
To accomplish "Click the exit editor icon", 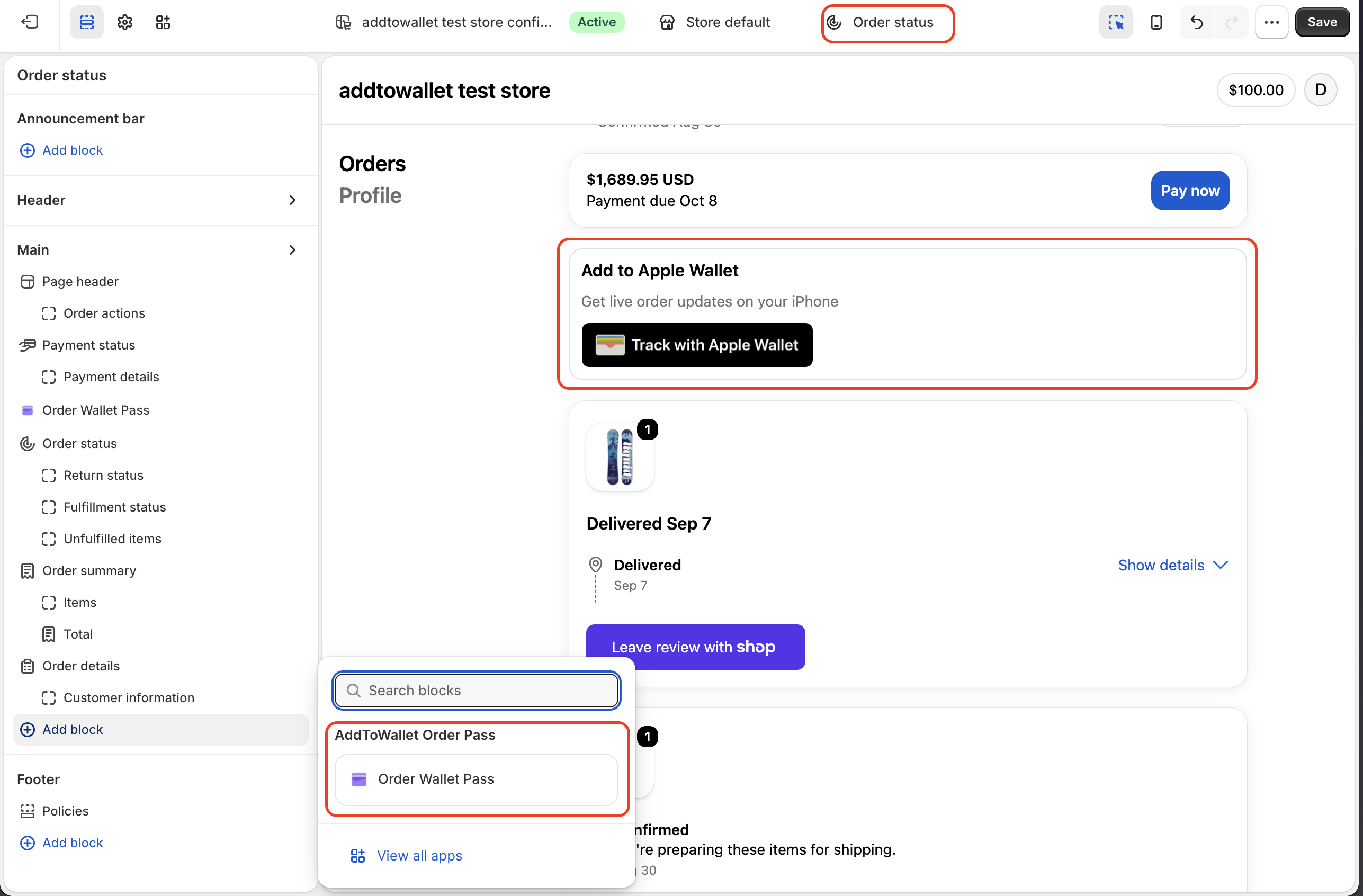I will [x=29, y=22].
